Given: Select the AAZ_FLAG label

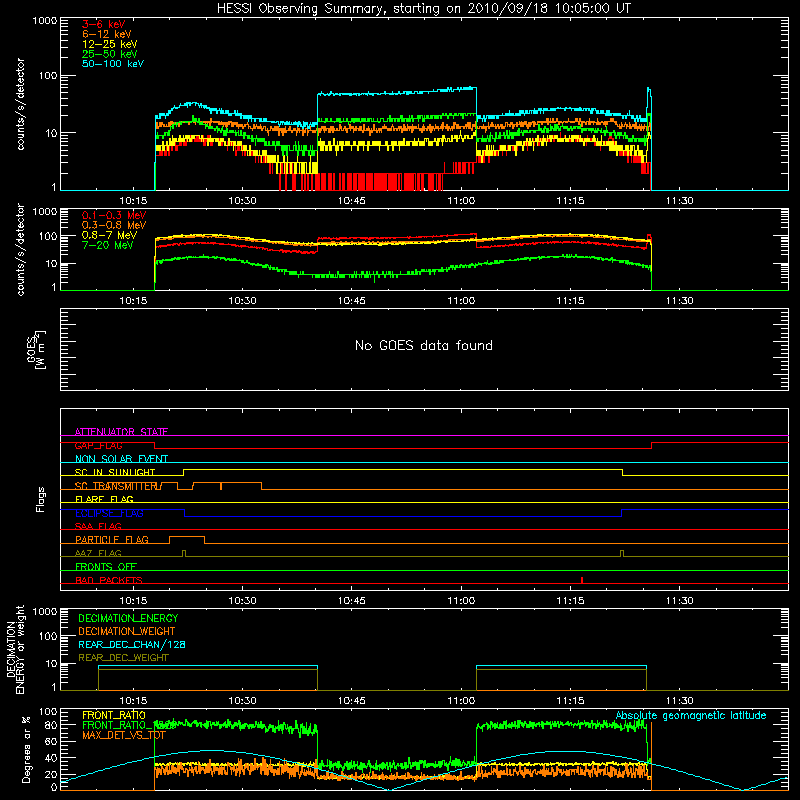Looking at the screenshot, I should point(98,553).
